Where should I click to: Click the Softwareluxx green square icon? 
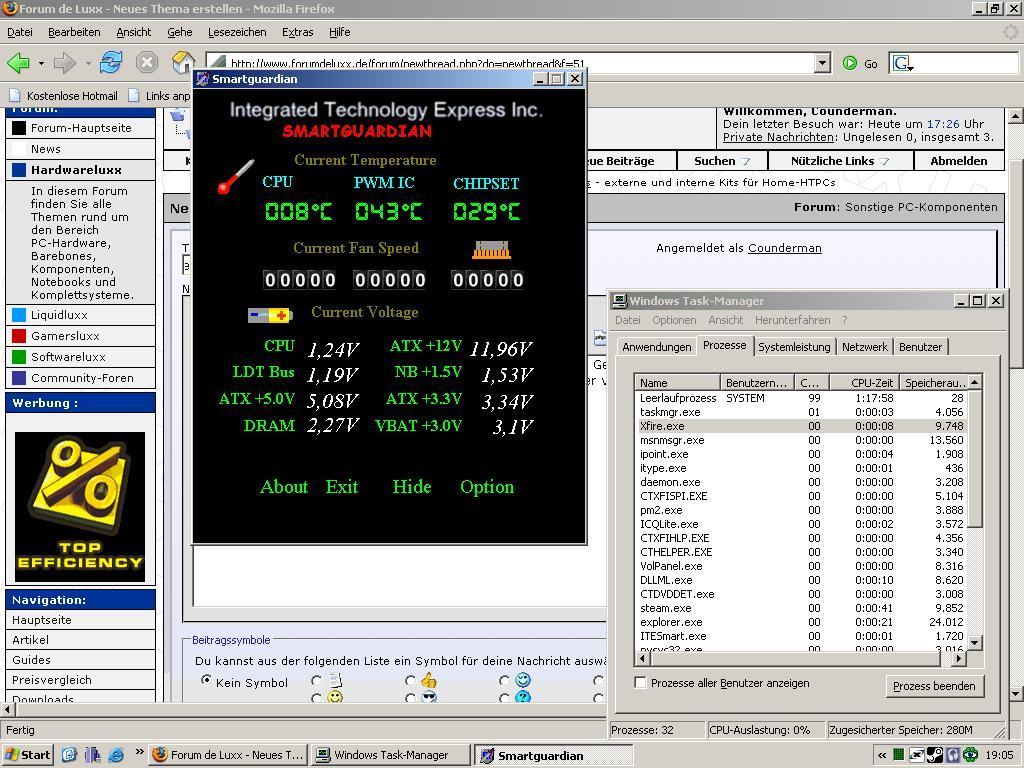(x=19, y=357)
